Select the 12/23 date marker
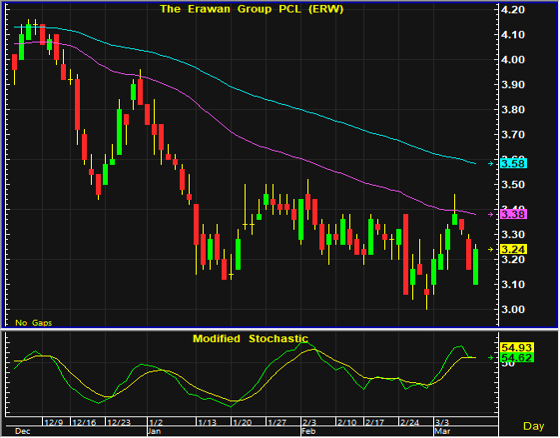 [119, 423]
